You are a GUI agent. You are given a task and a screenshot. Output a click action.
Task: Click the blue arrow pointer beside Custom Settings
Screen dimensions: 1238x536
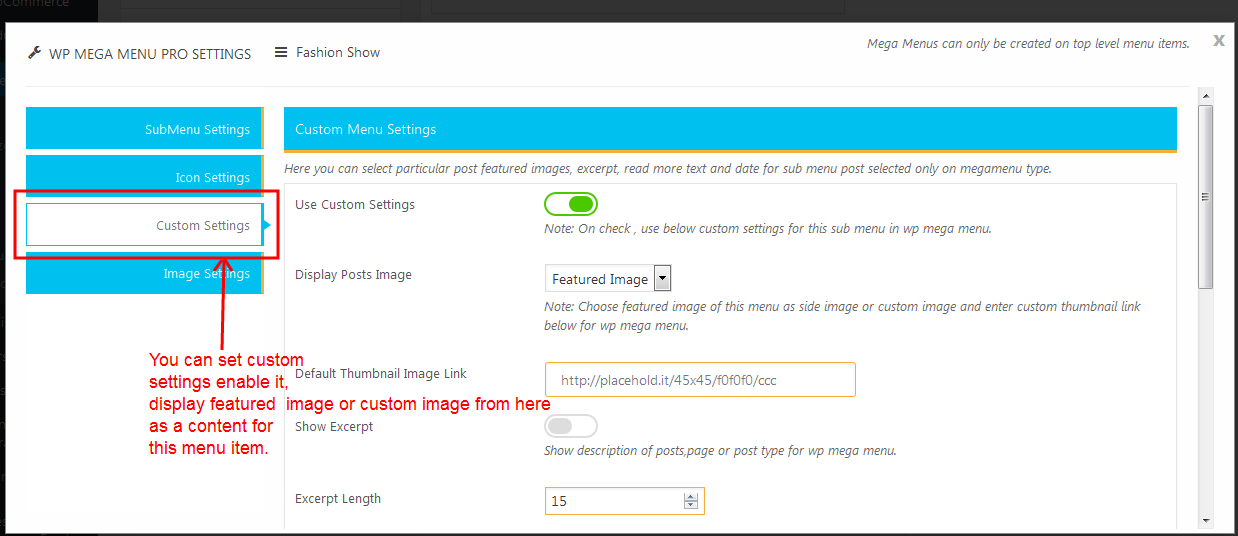click(x=267, y=225)
